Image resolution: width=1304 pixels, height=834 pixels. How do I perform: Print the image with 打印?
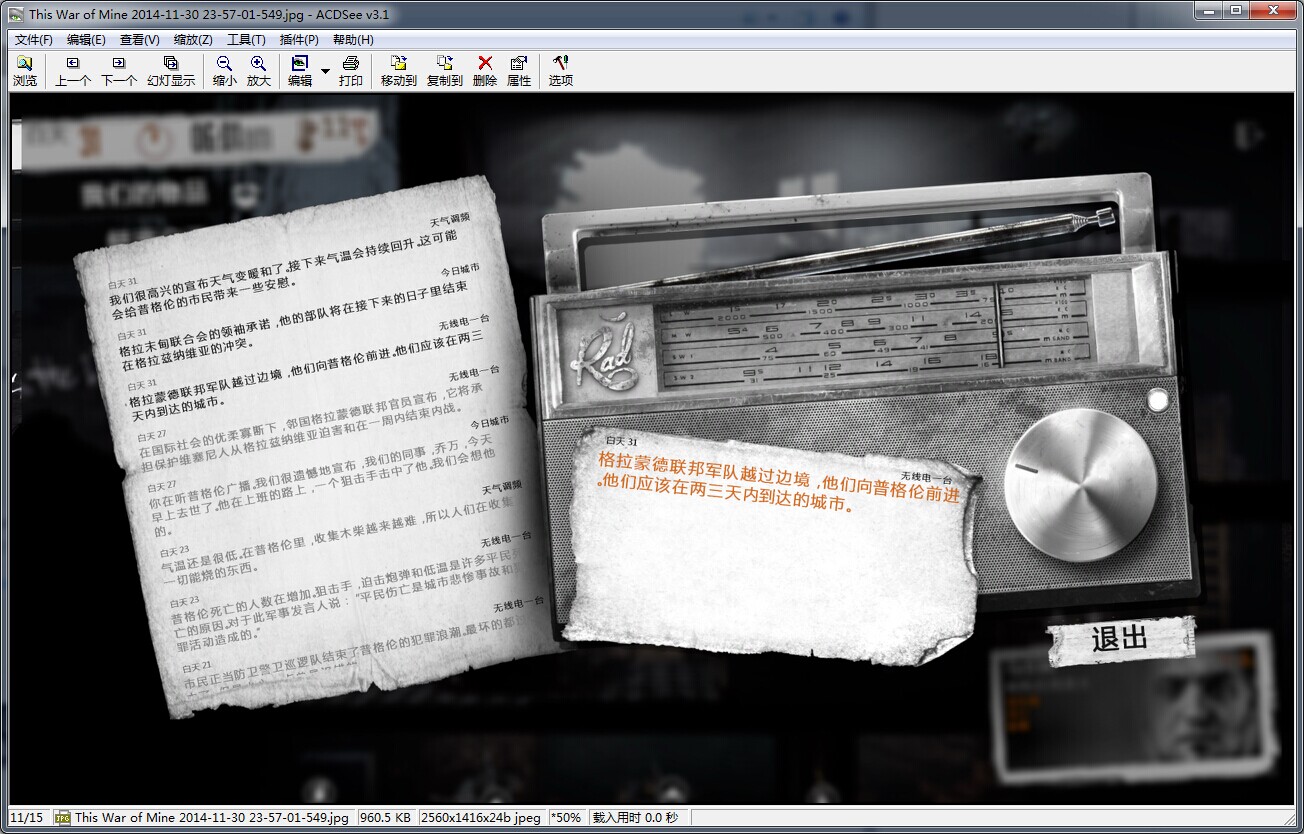click(x=351, y=71)
